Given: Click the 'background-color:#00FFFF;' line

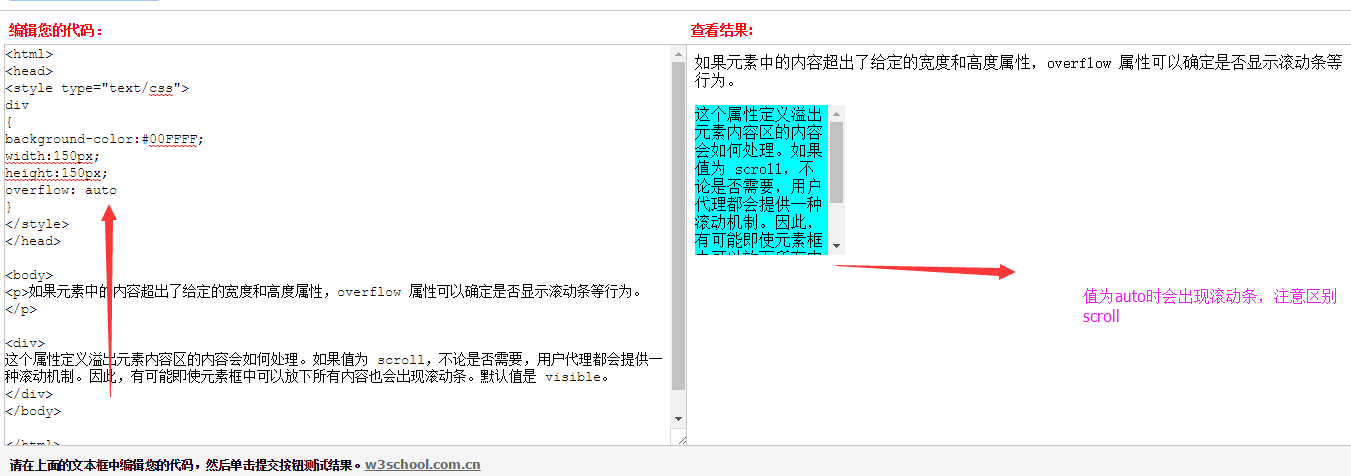Looking at the screenshot, I should tap(104, 139).
